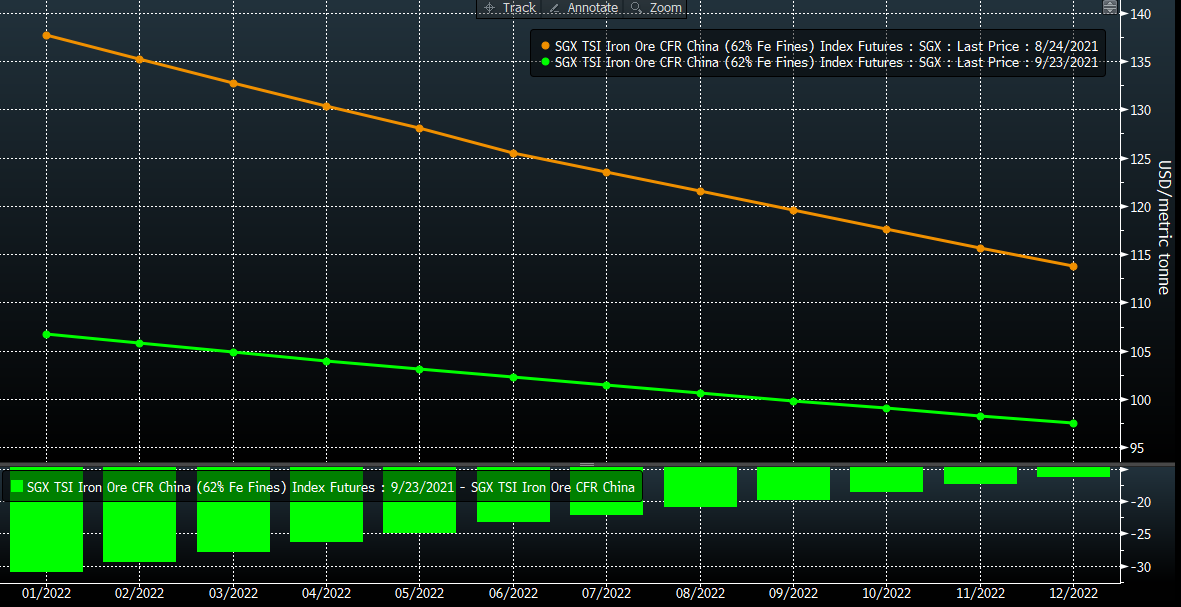Viewport: 1181px width, 607px height.
Task: Click the green curve point at 12/2022
Action: pyautogui.click(x=1073, y=423)
